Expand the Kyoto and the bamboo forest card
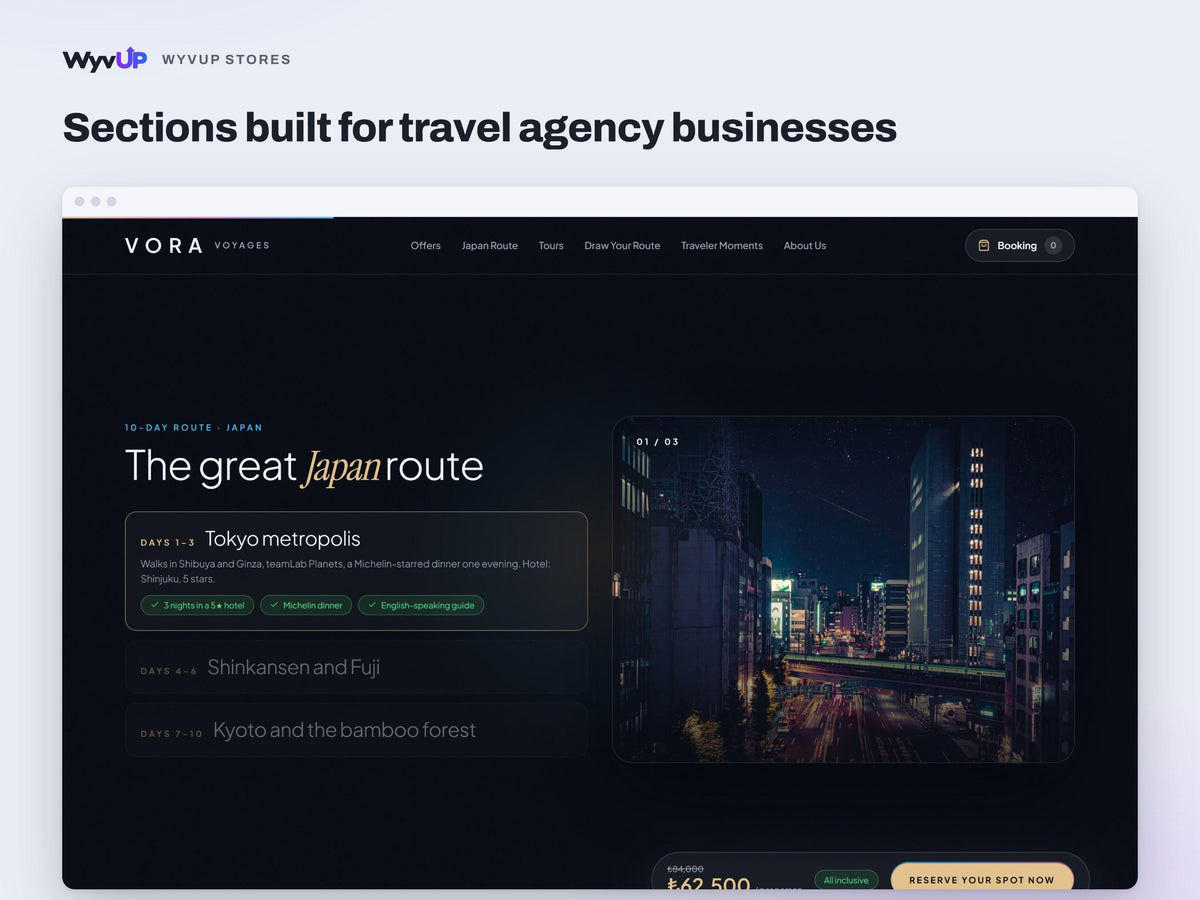The height and width of the screenshot is (900, 1200). click(356, 730)
